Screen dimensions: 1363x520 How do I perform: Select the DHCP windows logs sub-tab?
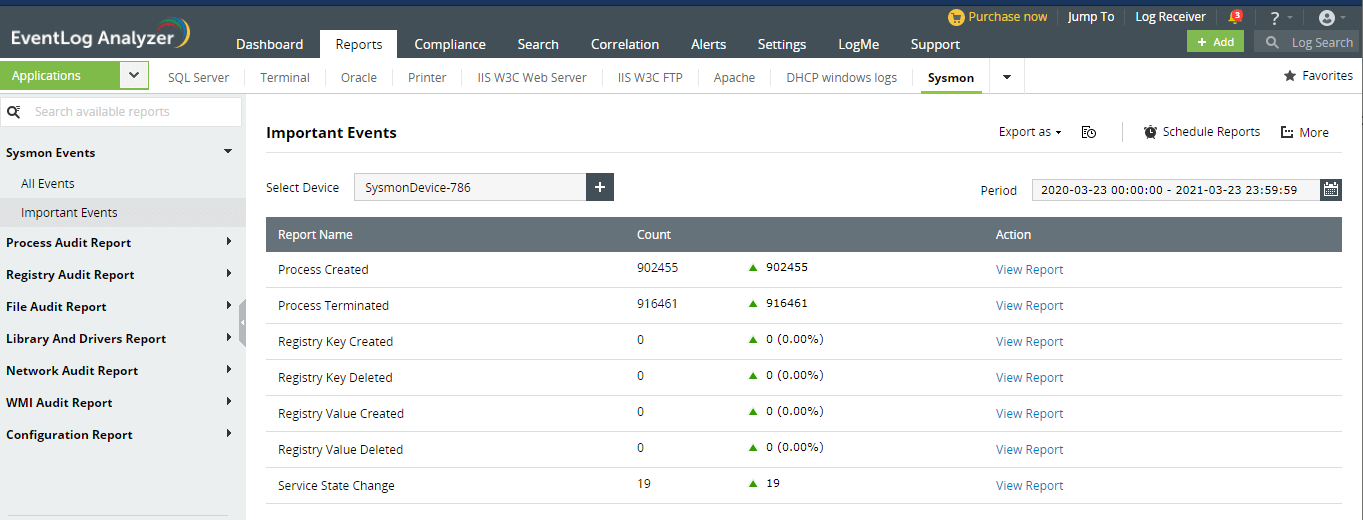coord(842,77)
